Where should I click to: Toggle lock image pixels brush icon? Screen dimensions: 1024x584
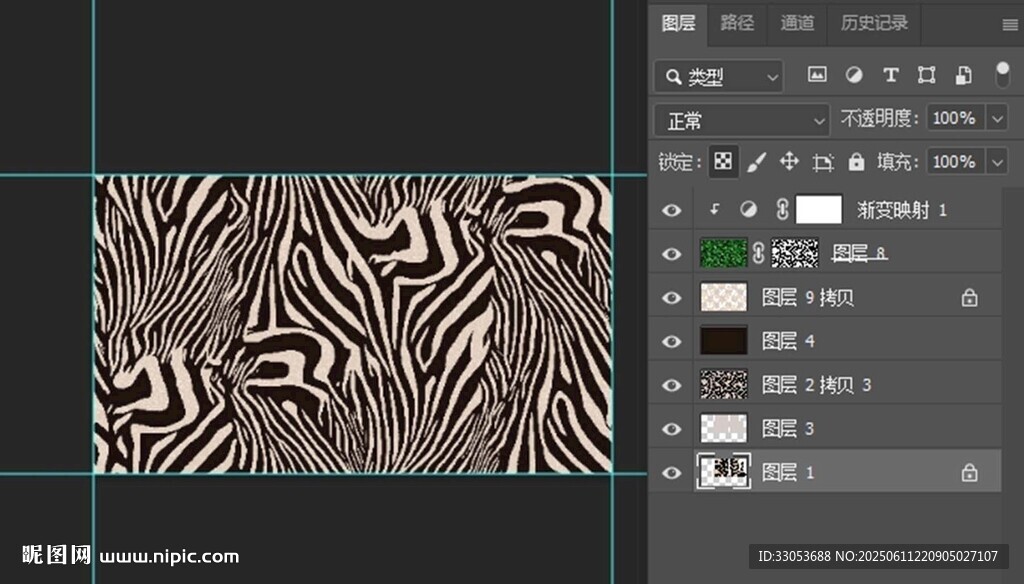[756, 162]
